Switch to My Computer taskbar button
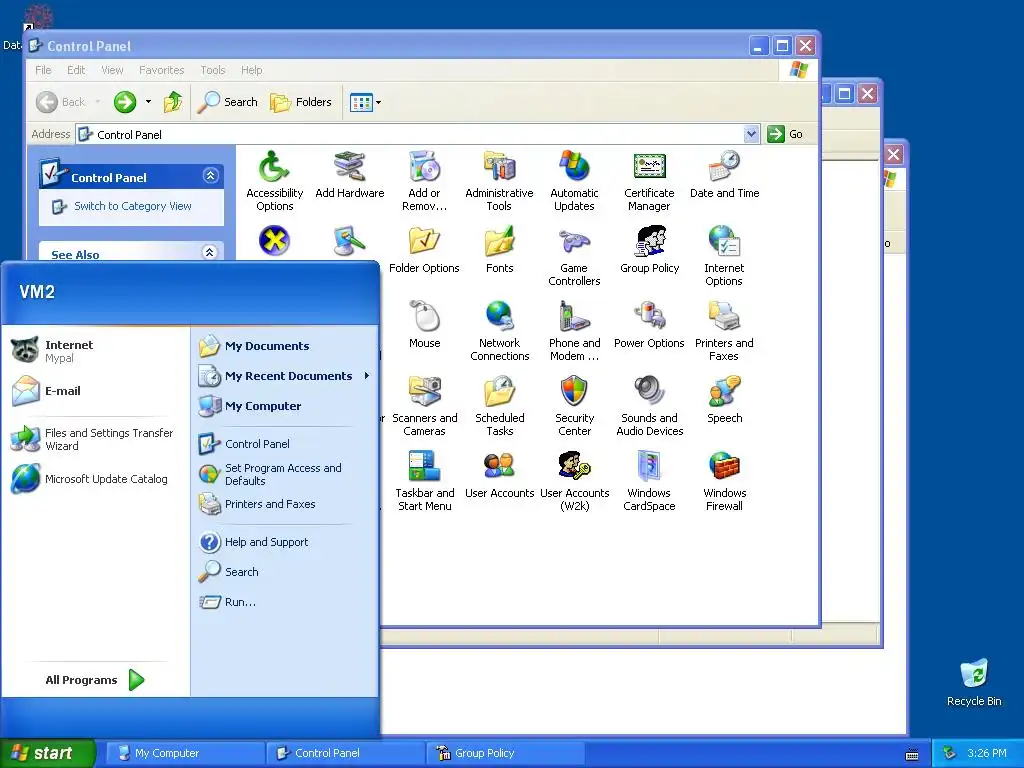Viewport: 1024px width, 768px height. click(186, 753)
